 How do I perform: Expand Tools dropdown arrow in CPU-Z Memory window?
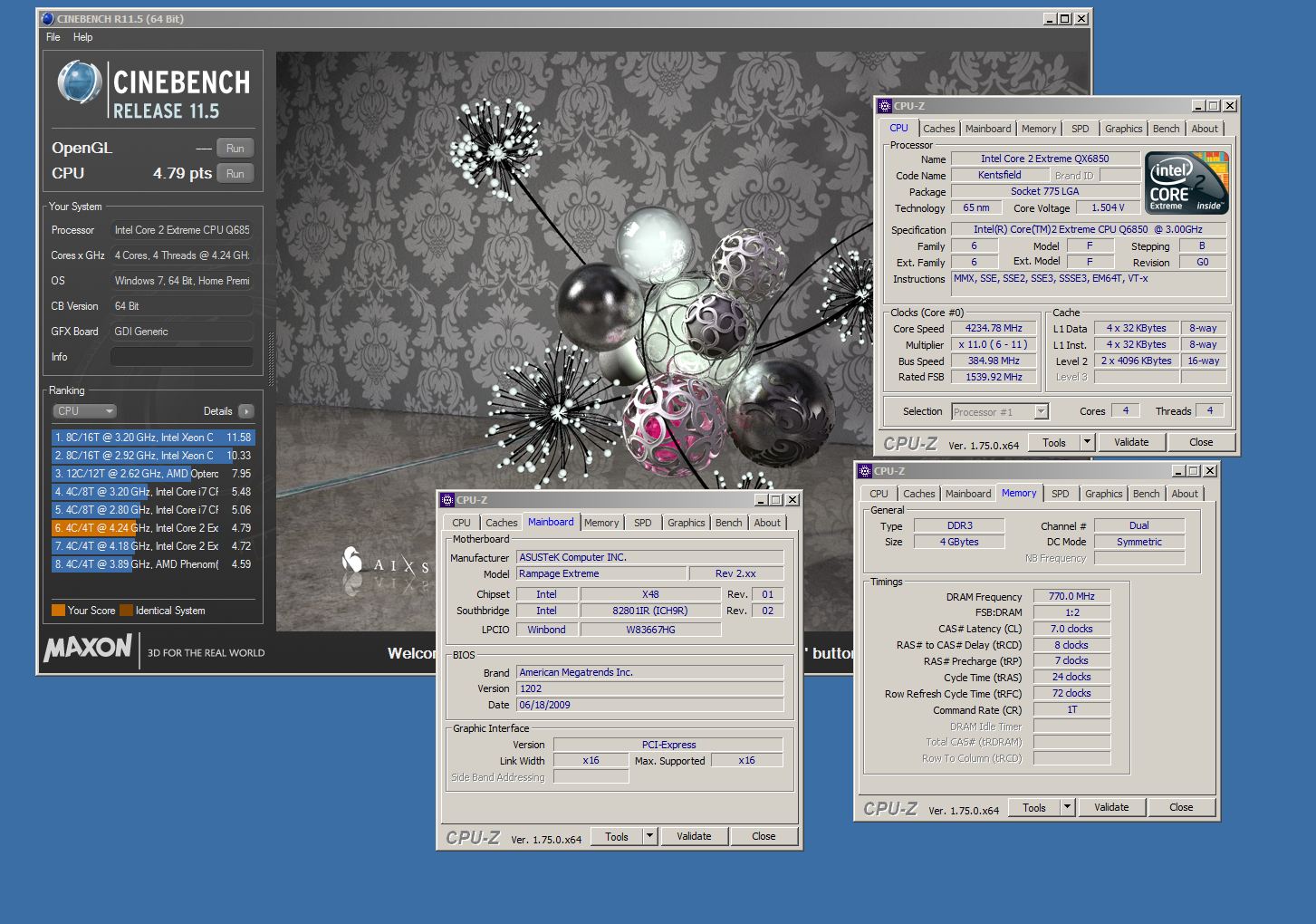[x=1068, y=807]
